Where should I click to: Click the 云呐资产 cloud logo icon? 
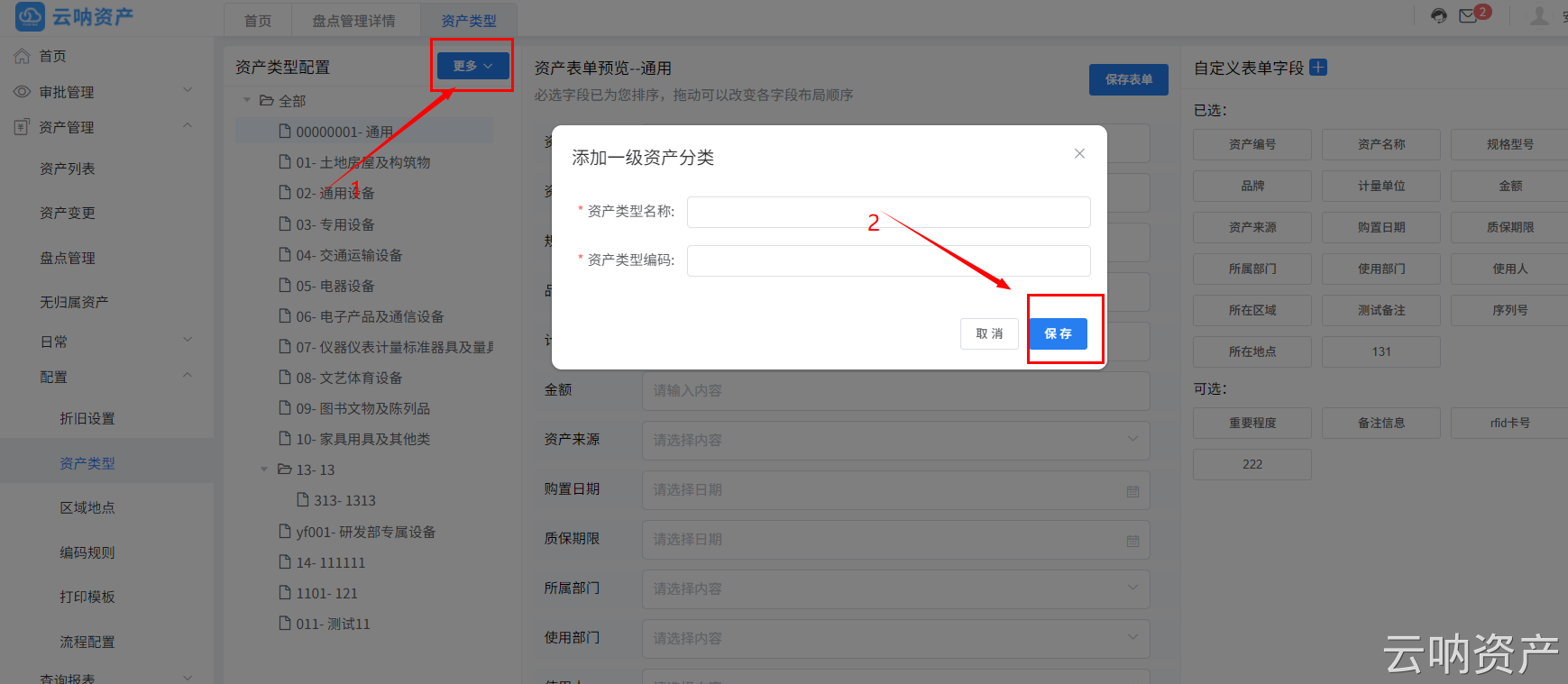[x=30, y=16]
